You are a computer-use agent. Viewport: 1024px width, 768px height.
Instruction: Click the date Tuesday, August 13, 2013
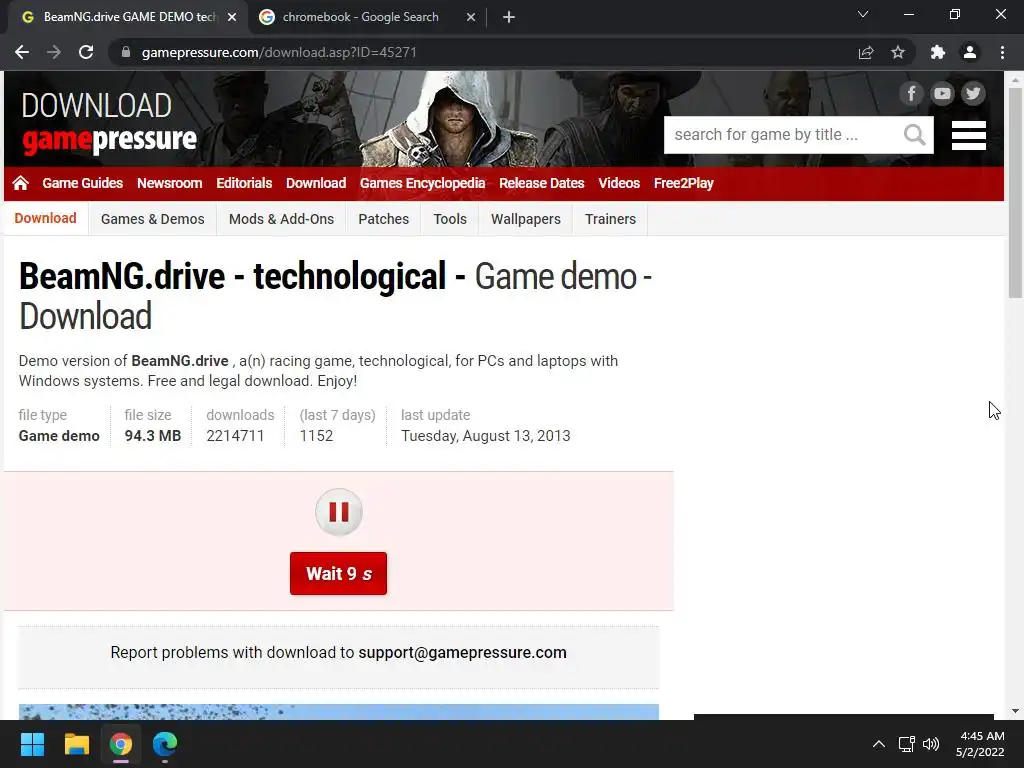[485, 436]
